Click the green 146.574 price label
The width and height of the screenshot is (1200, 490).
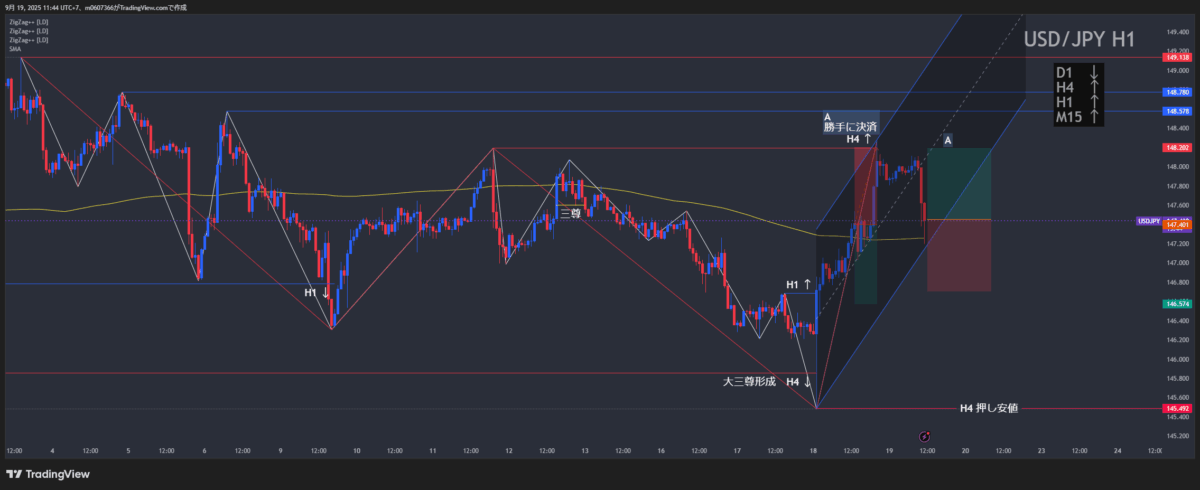1176,302
